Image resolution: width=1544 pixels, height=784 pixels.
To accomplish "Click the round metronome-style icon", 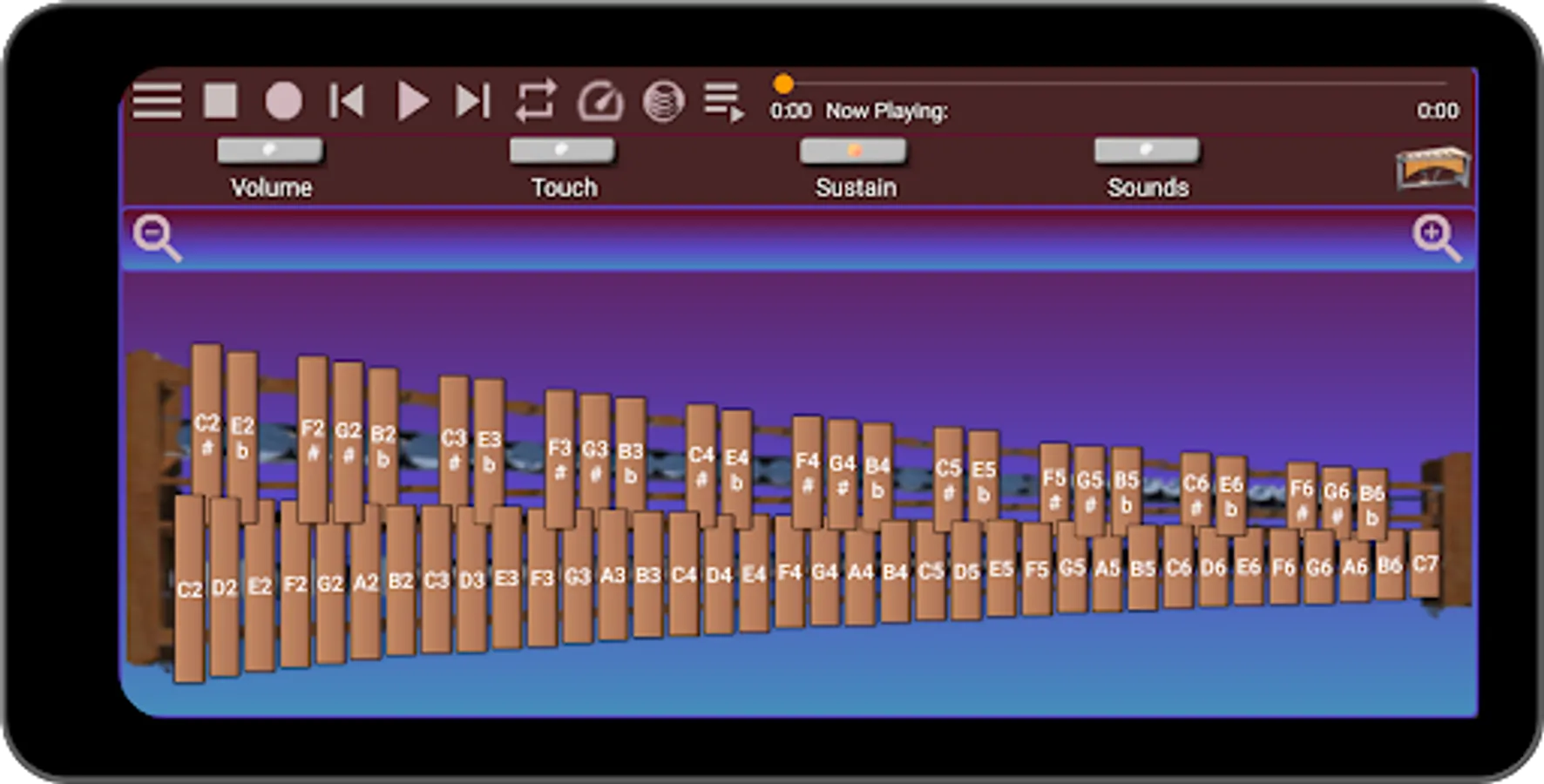I will (663, 101).
